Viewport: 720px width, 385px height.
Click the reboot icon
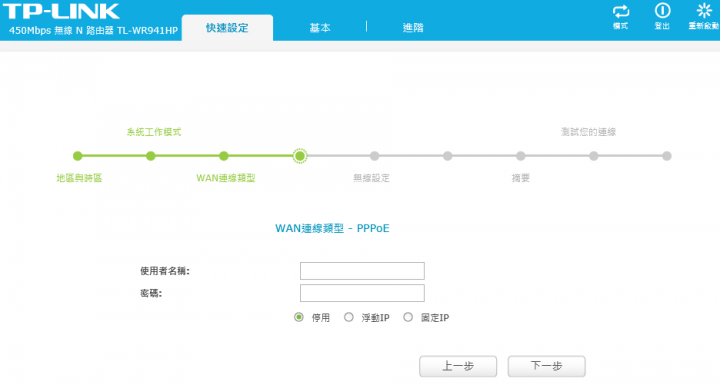pyautogui.click(x=704, y=11)
